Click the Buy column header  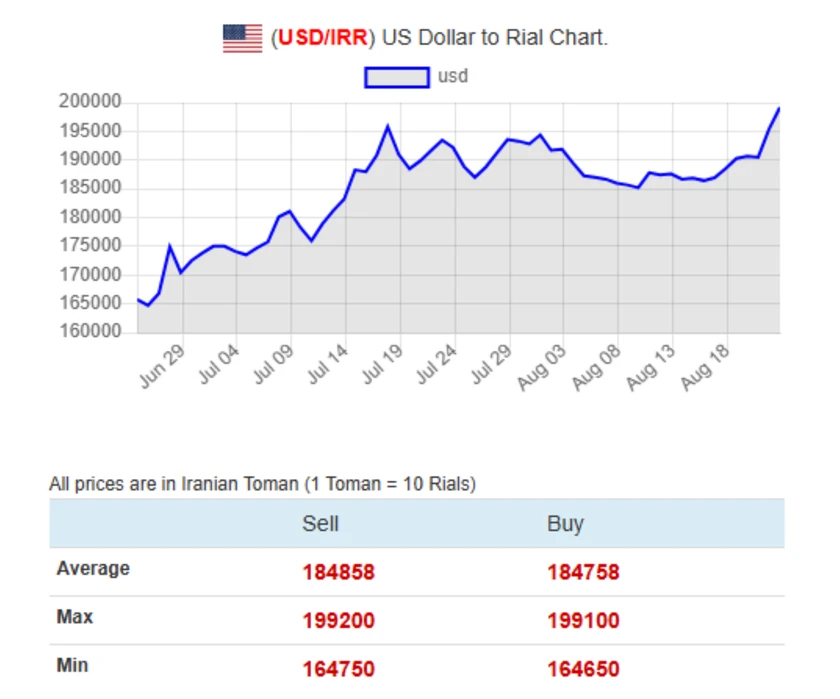pyautogui.click(x=565, y=523)
